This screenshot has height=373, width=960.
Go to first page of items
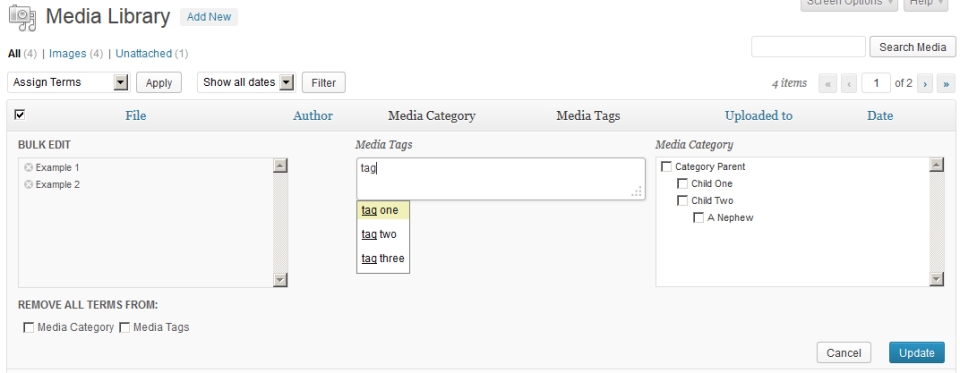pyautogui.click(x=828, y=83)
